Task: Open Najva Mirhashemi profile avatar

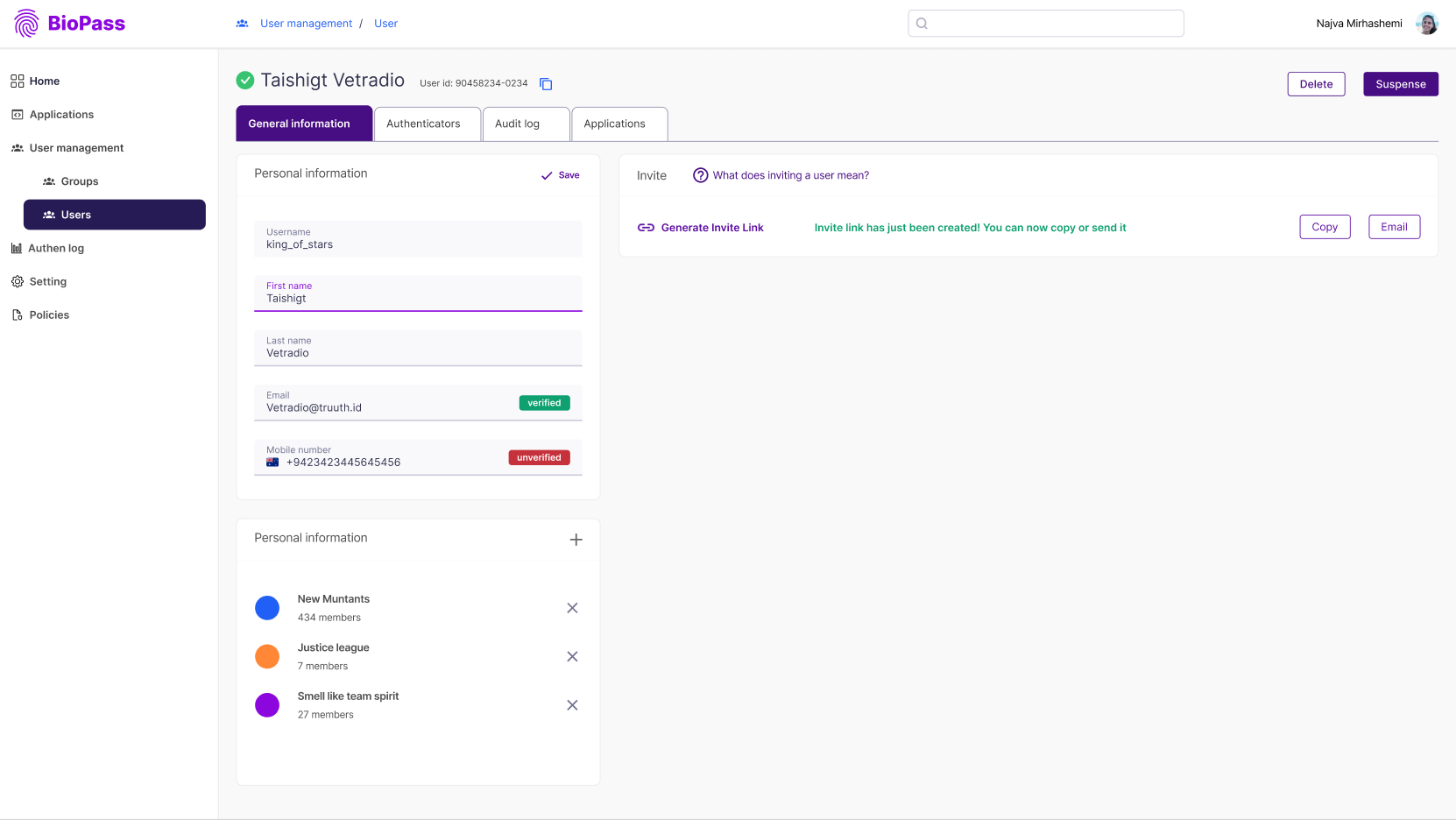Action: click(1427, 24)
